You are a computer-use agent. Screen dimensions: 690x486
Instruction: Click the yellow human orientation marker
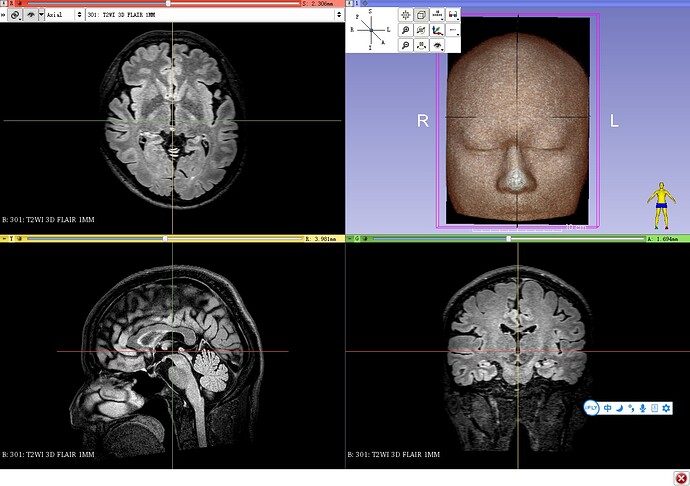(661, 206)
